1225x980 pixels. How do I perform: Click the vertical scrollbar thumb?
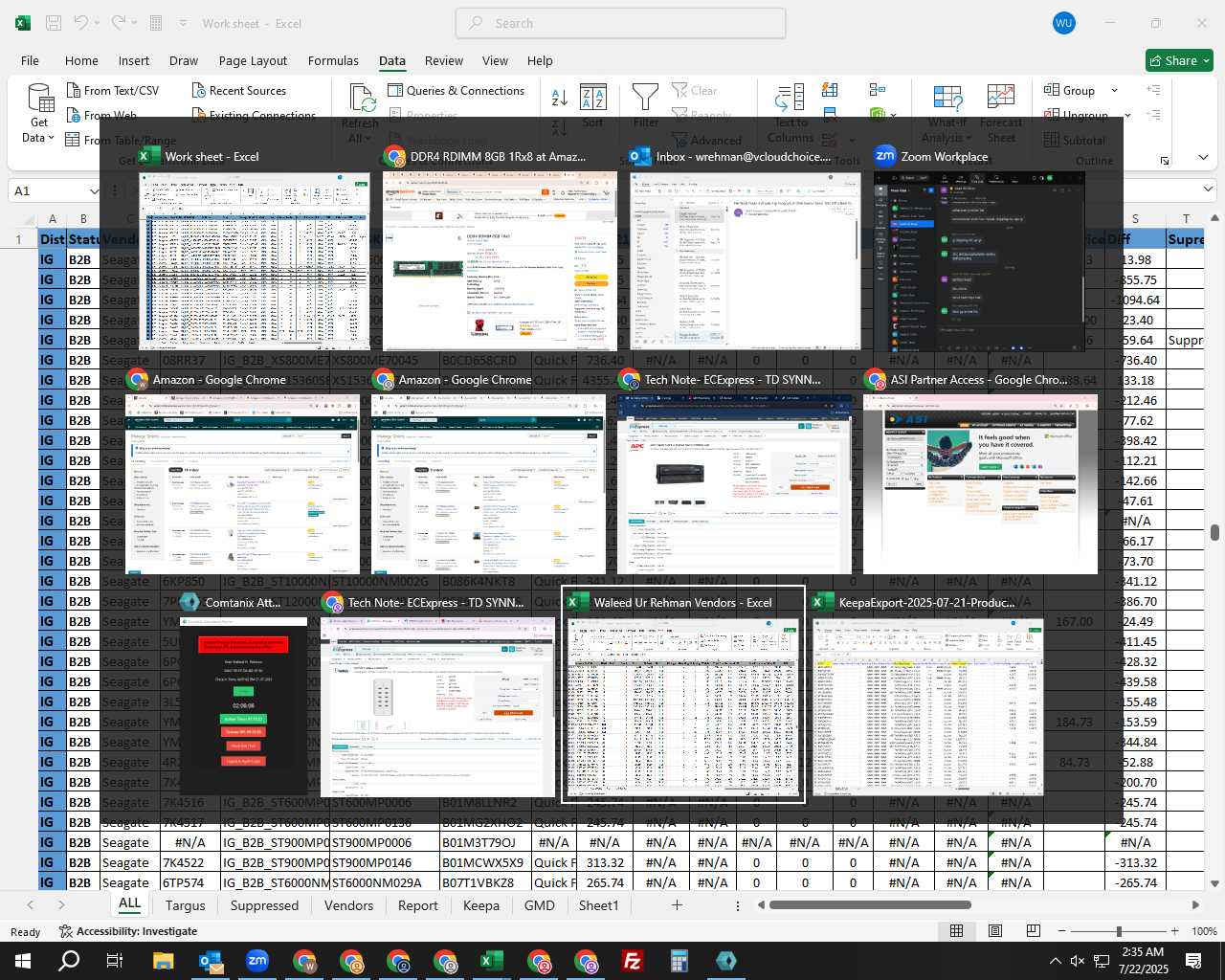[1214, 533]
